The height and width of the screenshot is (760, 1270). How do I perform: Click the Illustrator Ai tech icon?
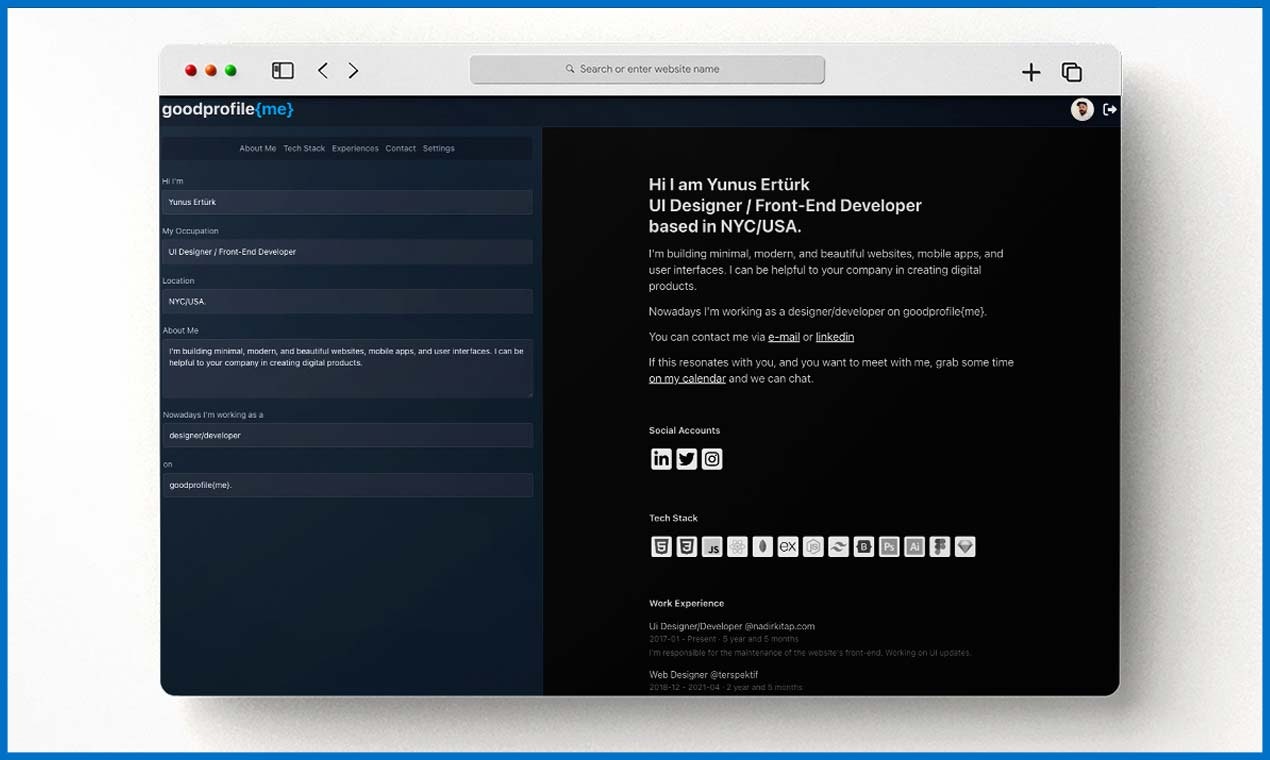click(914, 547)
